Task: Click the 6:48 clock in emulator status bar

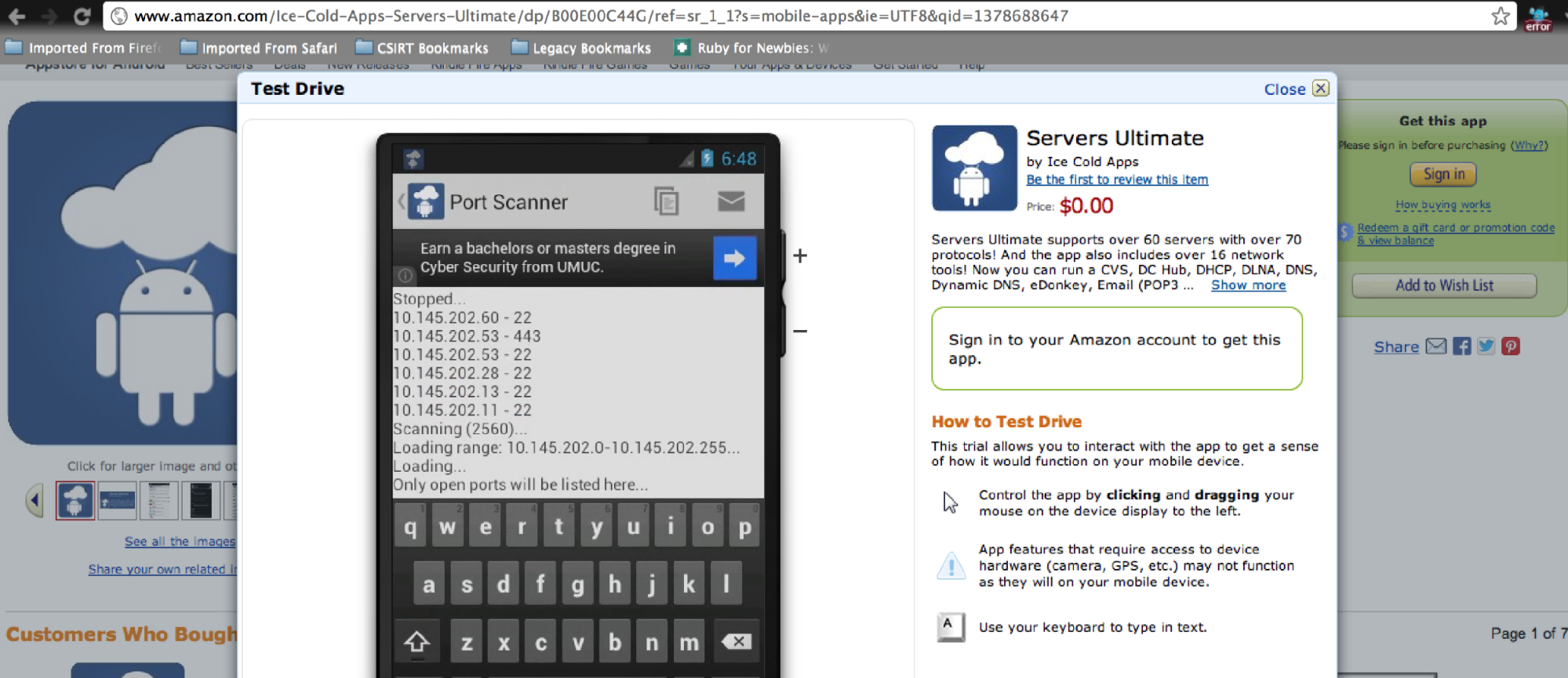Action: [x=739, y=159]
